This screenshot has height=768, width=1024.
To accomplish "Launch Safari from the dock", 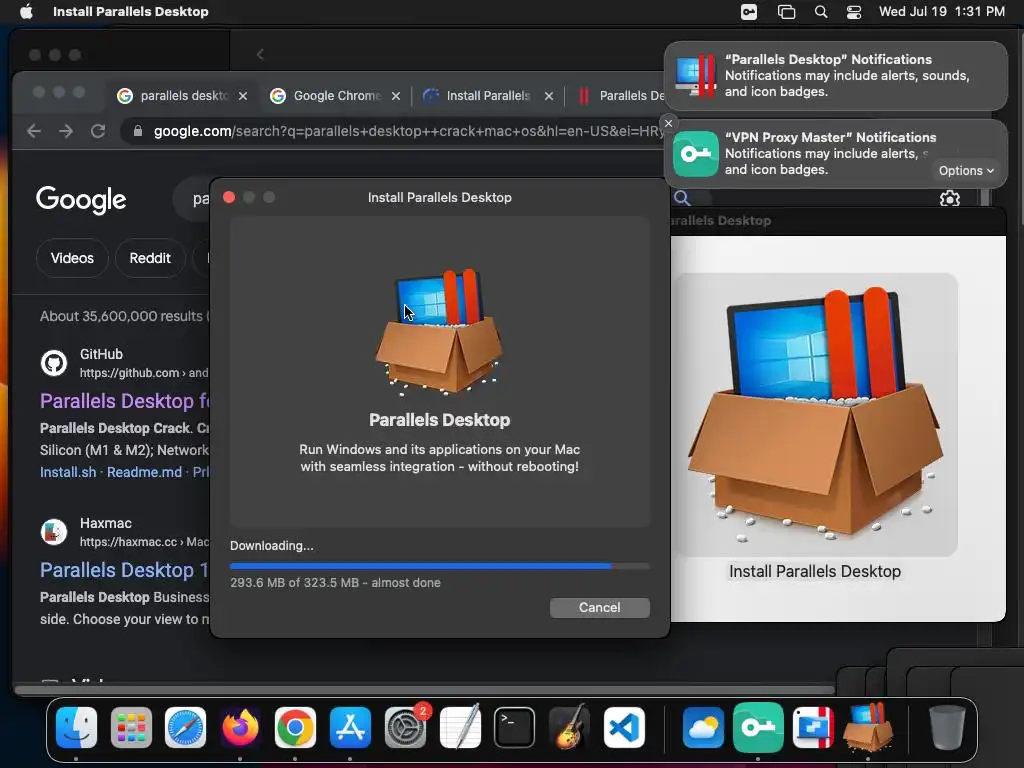I will tap(185, 728).
